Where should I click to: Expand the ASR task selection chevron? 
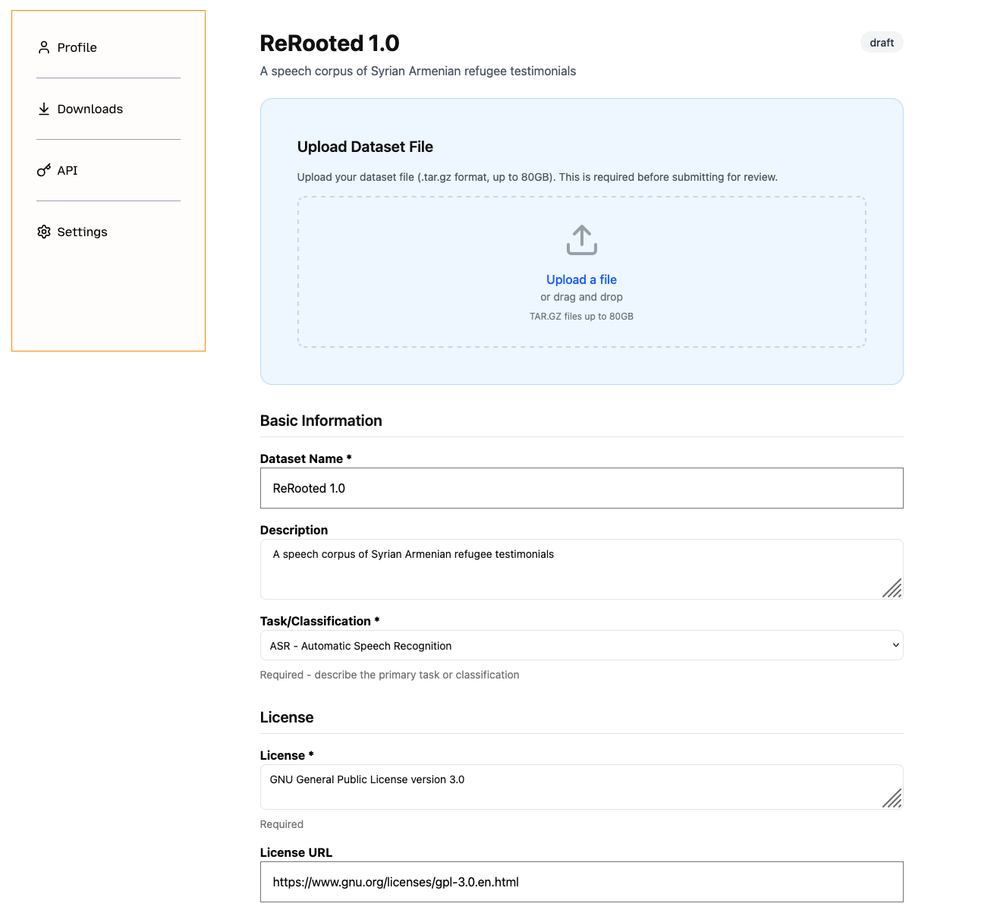(x=895, y=645)
